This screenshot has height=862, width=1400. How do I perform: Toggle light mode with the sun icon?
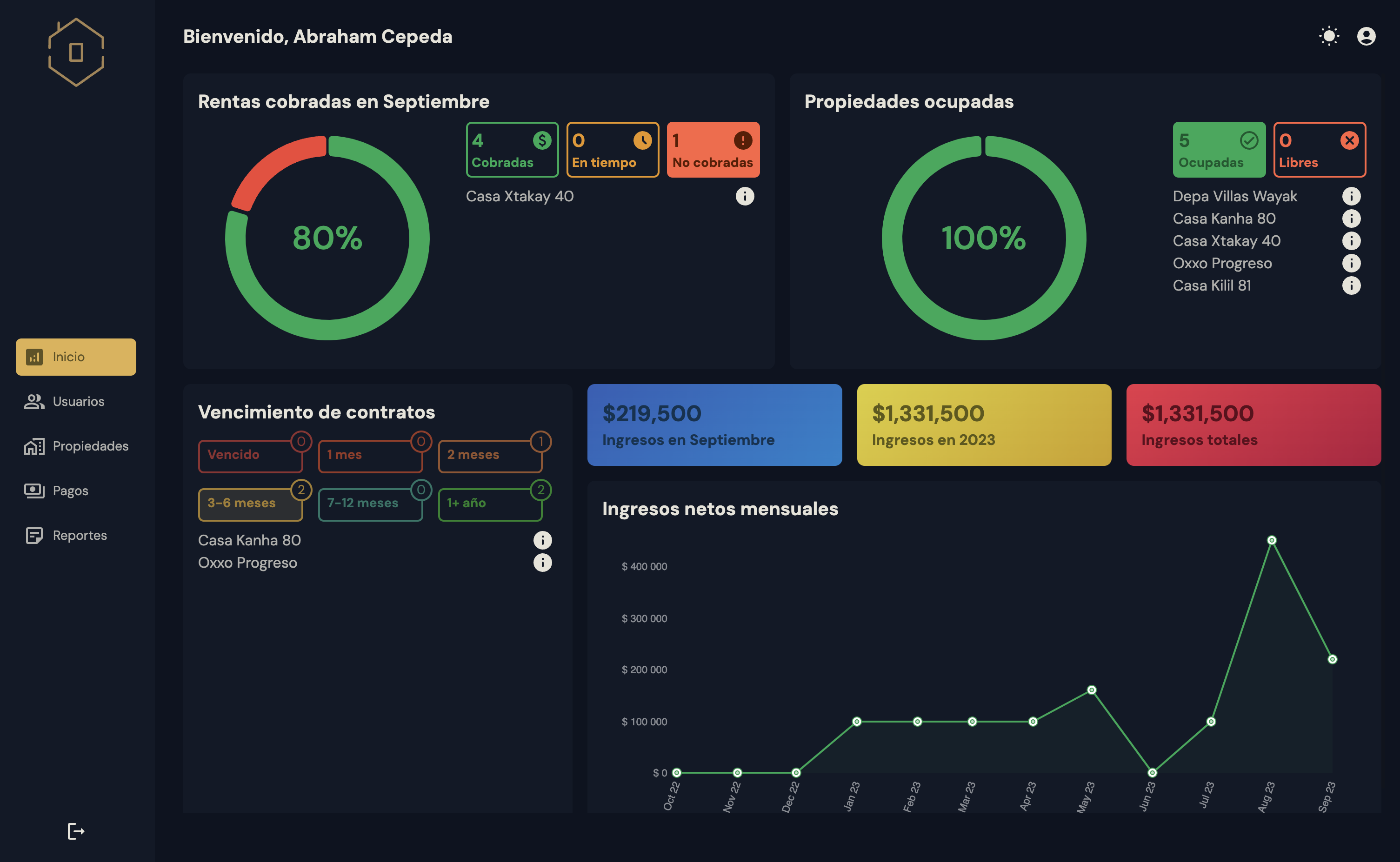pyautogui.click(x=1329, y=36)
